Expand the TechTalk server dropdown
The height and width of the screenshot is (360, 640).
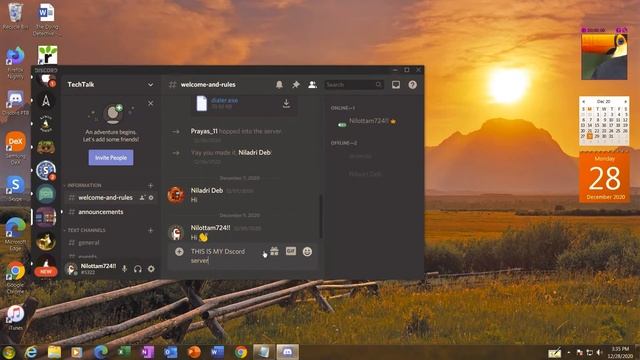(151, 84)
